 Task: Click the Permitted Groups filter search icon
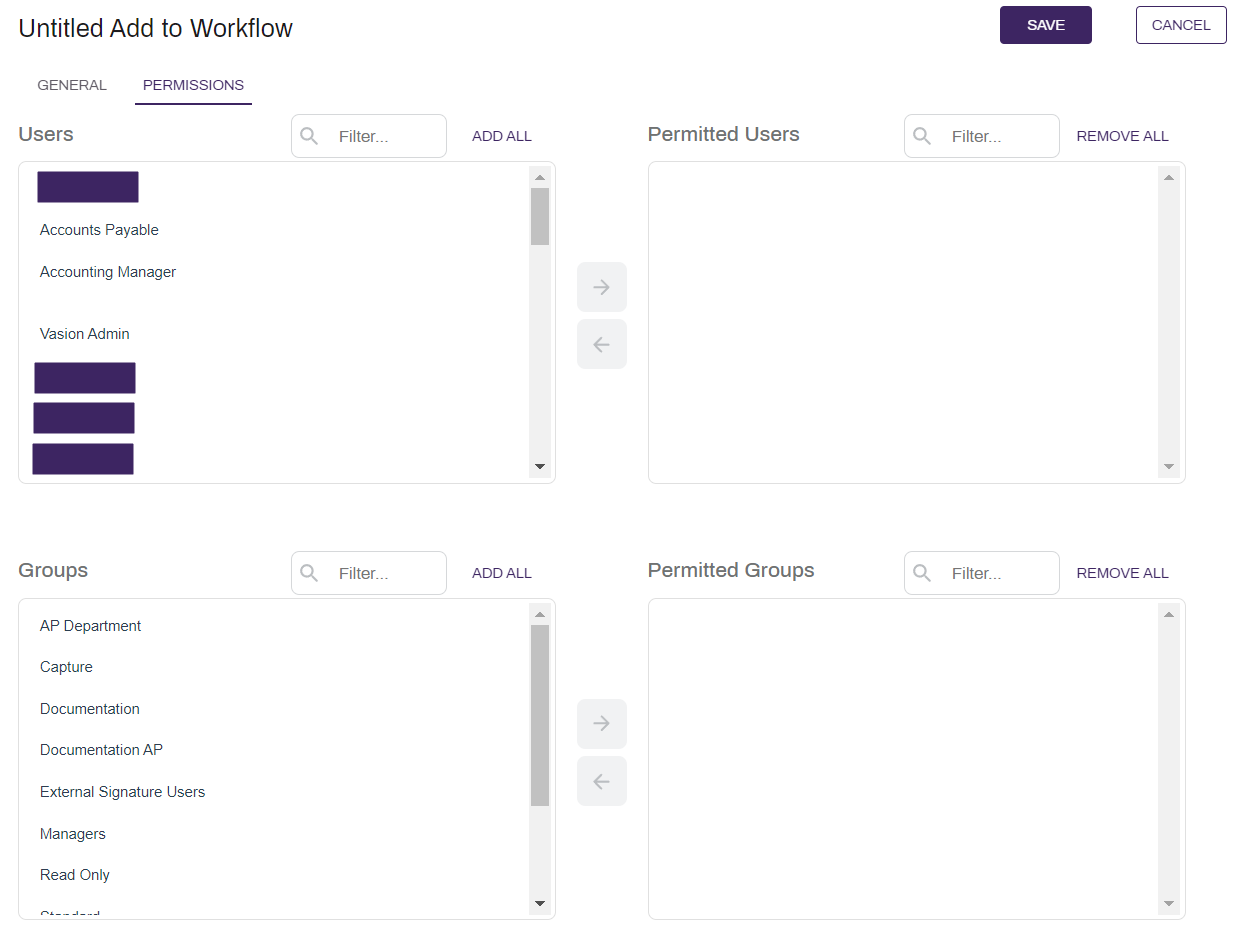(x=922, y=573)
